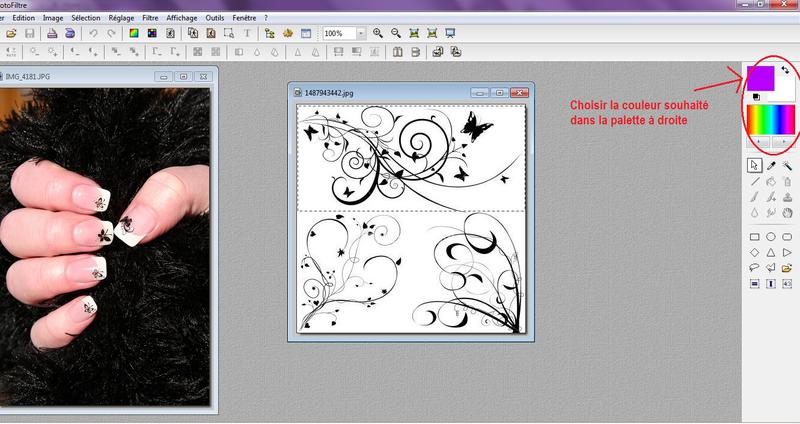The image size is (800, 424).
Task: Open the Réglage menu
Action: point(120,18)
